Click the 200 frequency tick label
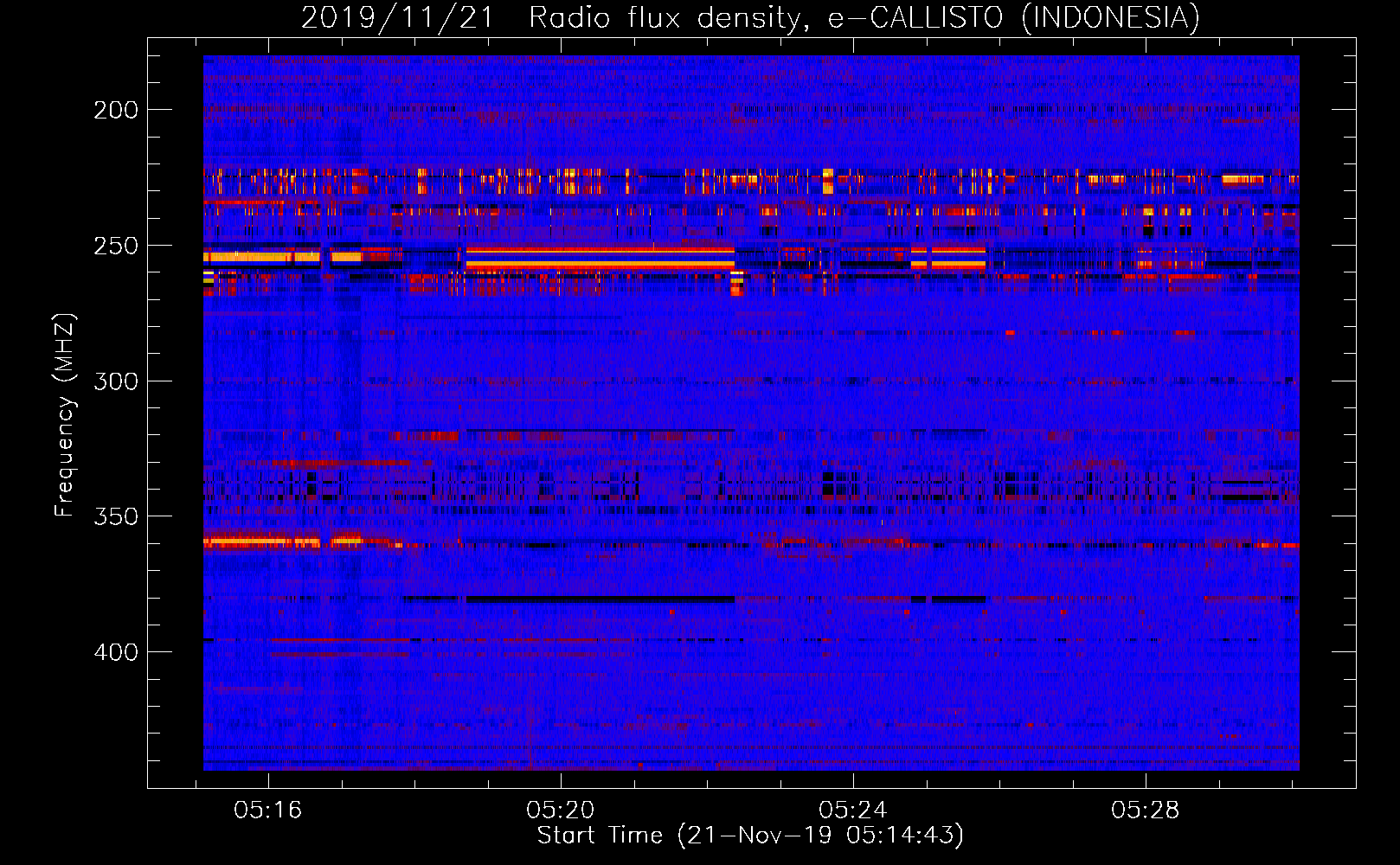The image size is (1400, 865). click(x=116, y=110)
